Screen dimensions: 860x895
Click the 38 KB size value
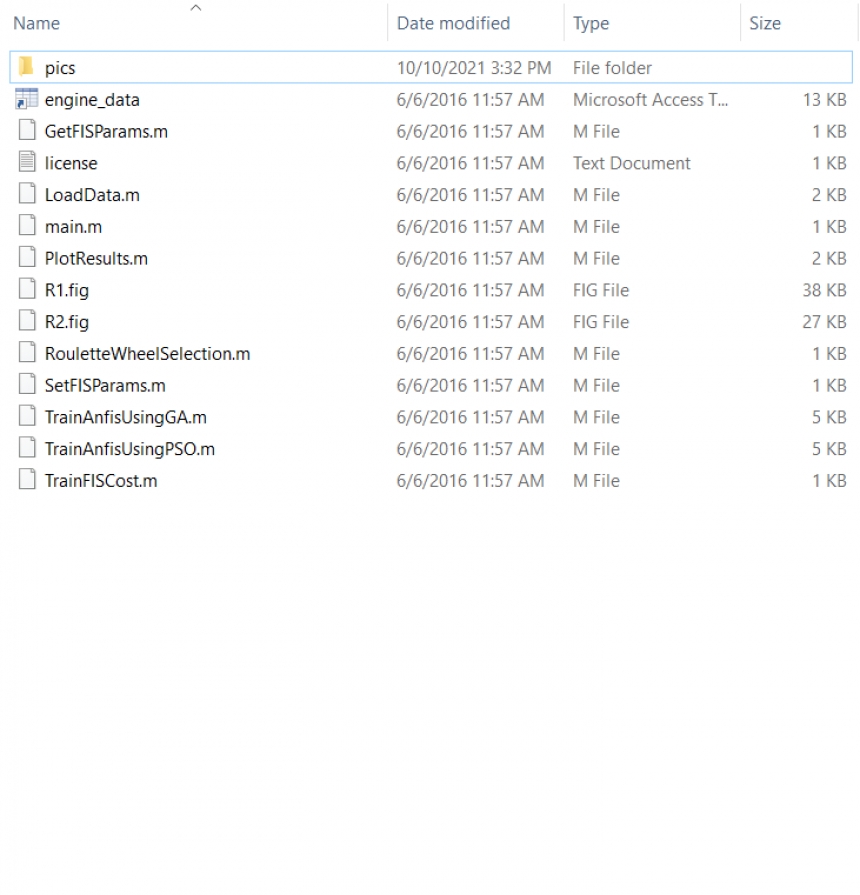coord(824,291)
